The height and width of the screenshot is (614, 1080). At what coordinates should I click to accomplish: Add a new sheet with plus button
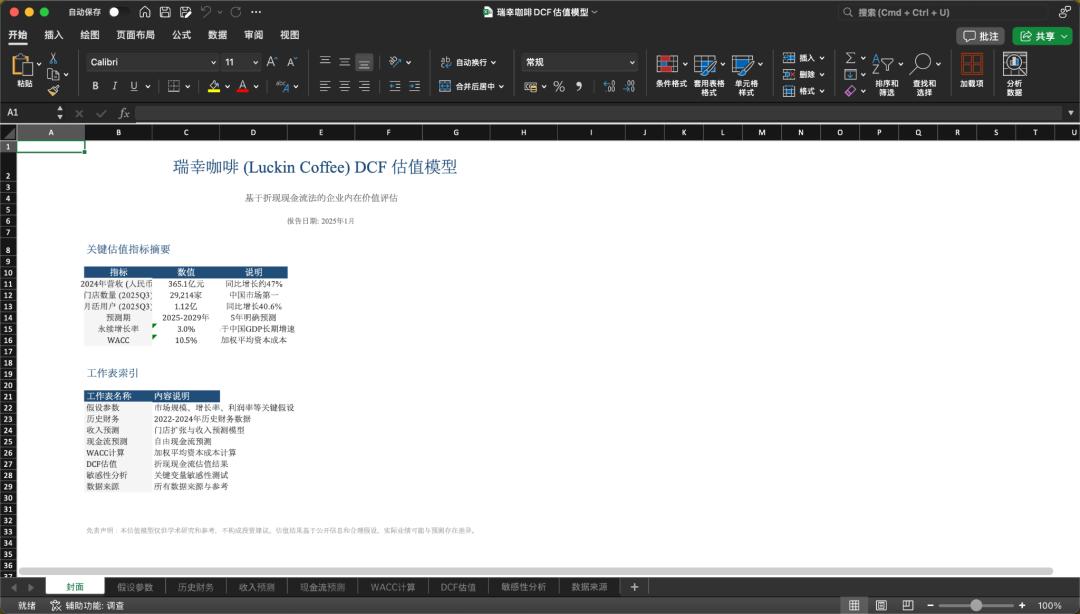coord(634,587)
